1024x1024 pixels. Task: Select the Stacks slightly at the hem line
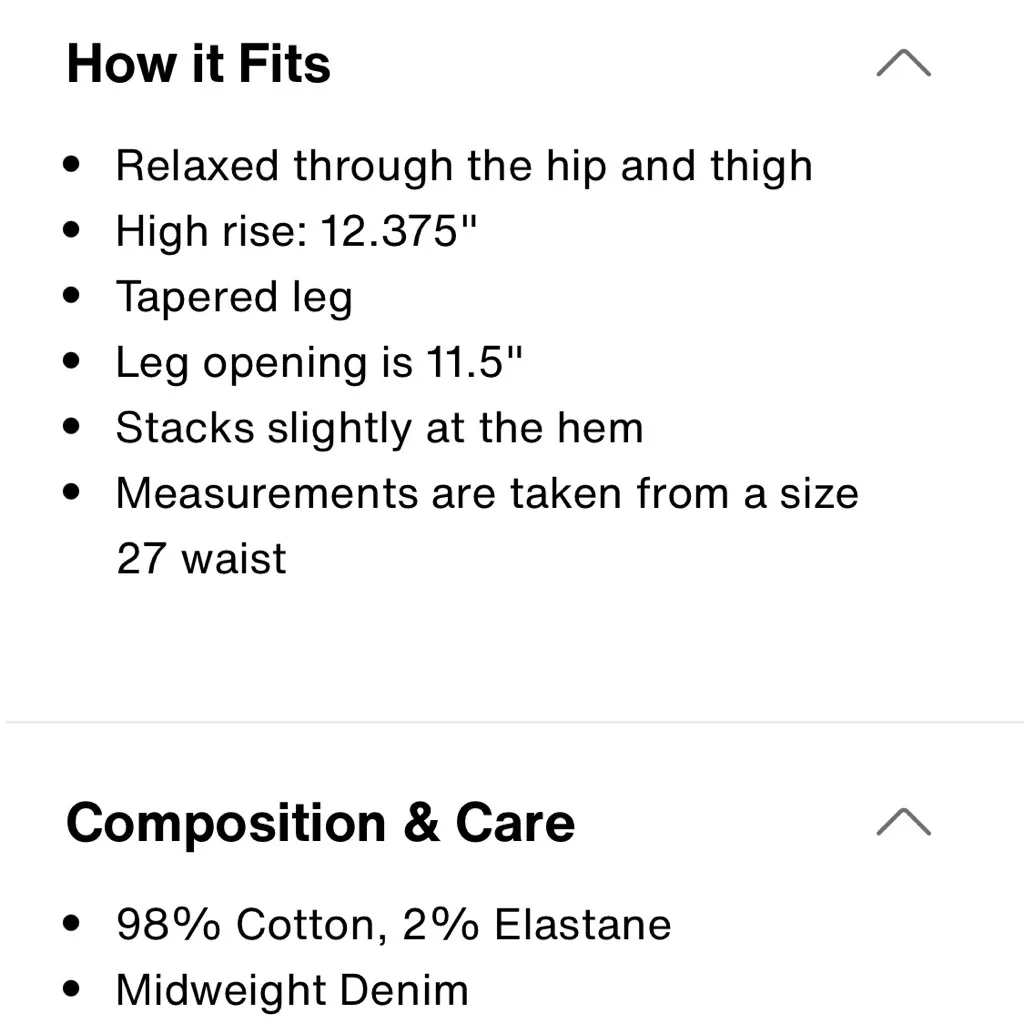tap(380, 427)
